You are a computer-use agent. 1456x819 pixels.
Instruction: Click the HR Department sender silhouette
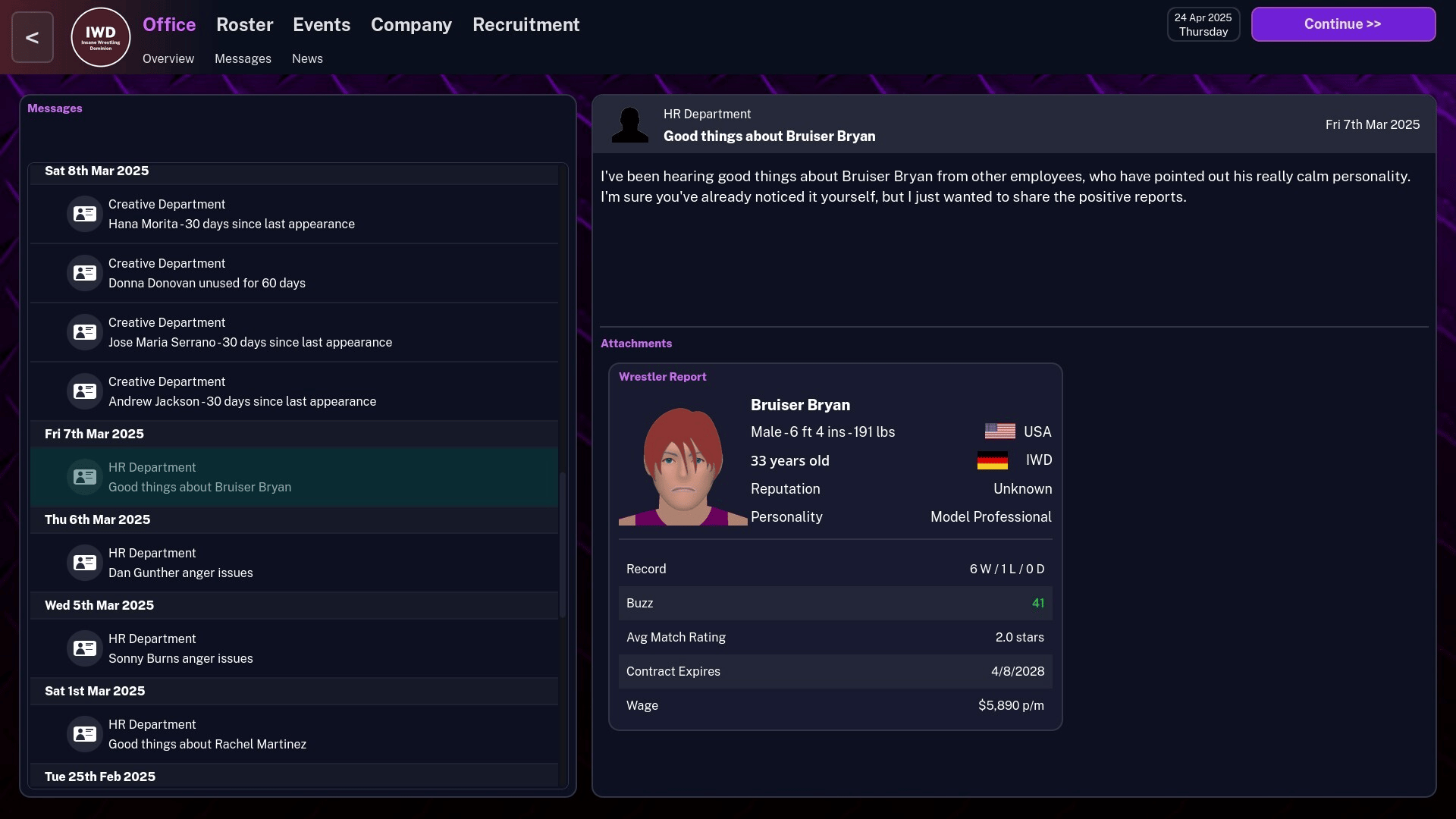click(x=629, y=125)
